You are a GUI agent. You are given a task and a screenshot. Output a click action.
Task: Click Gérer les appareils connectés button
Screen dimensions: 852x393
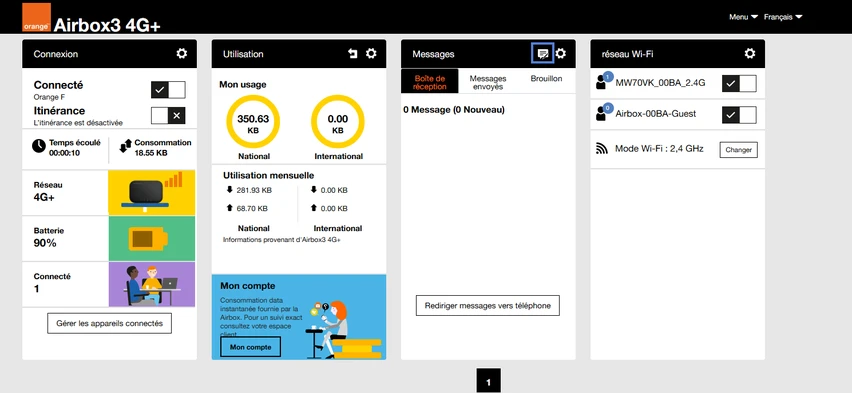coord(109,323)
